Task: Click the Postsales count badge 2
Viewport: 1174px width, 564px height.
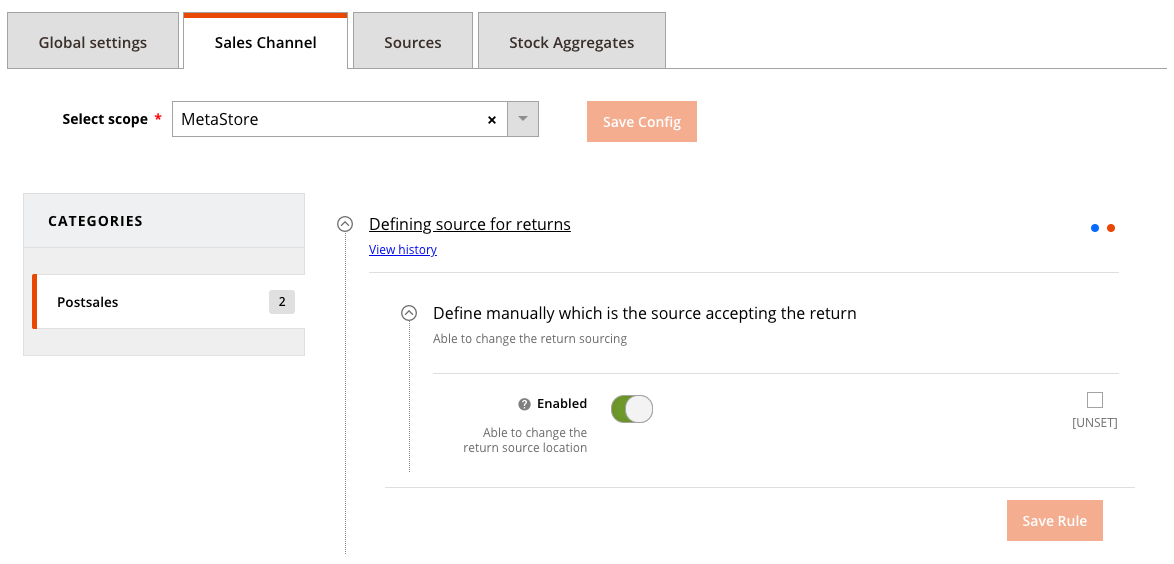Action: point(282,302)
